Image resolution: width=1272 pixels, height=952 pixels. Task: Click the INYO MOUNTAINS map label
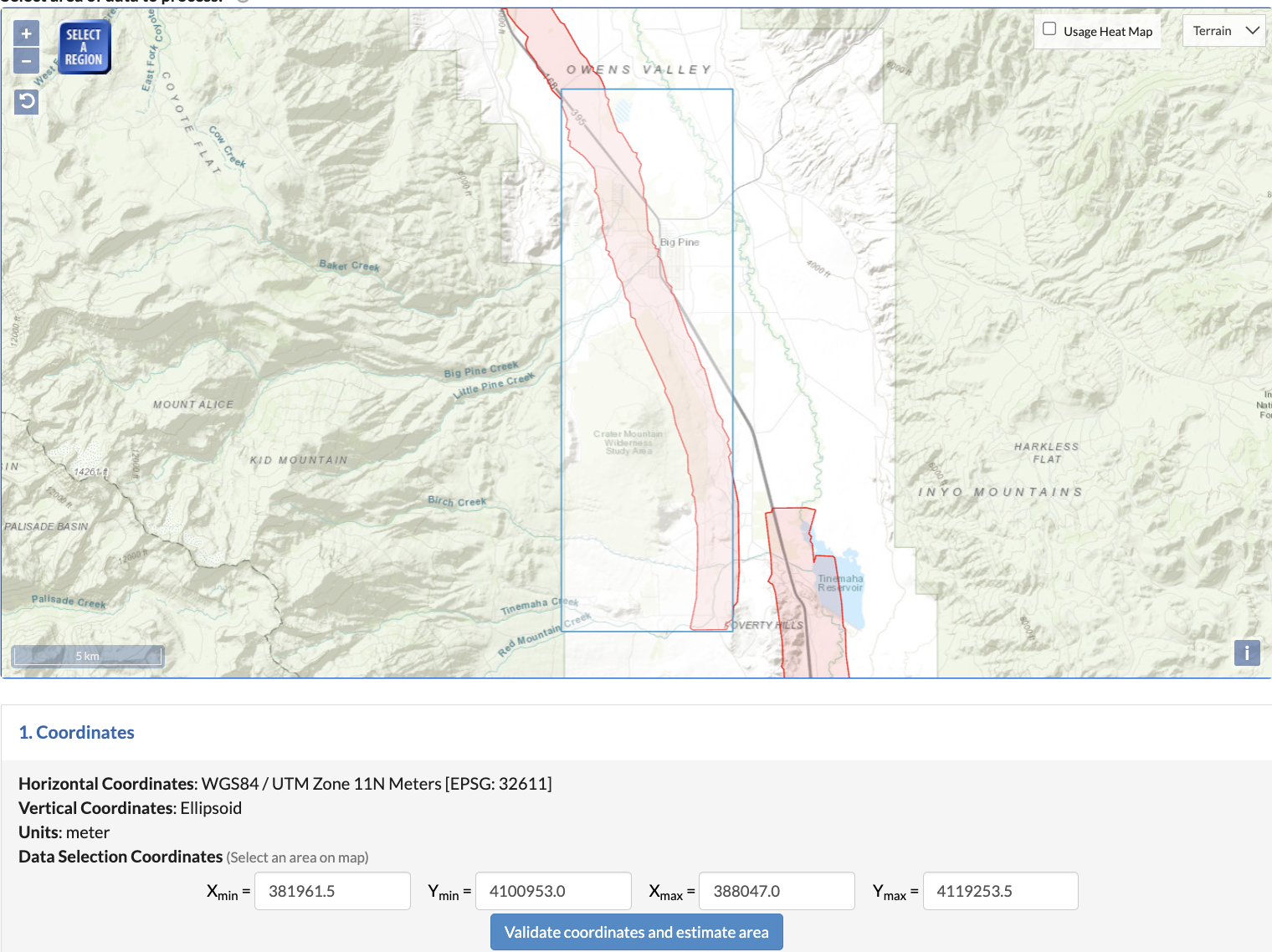tap(1000, 492)
